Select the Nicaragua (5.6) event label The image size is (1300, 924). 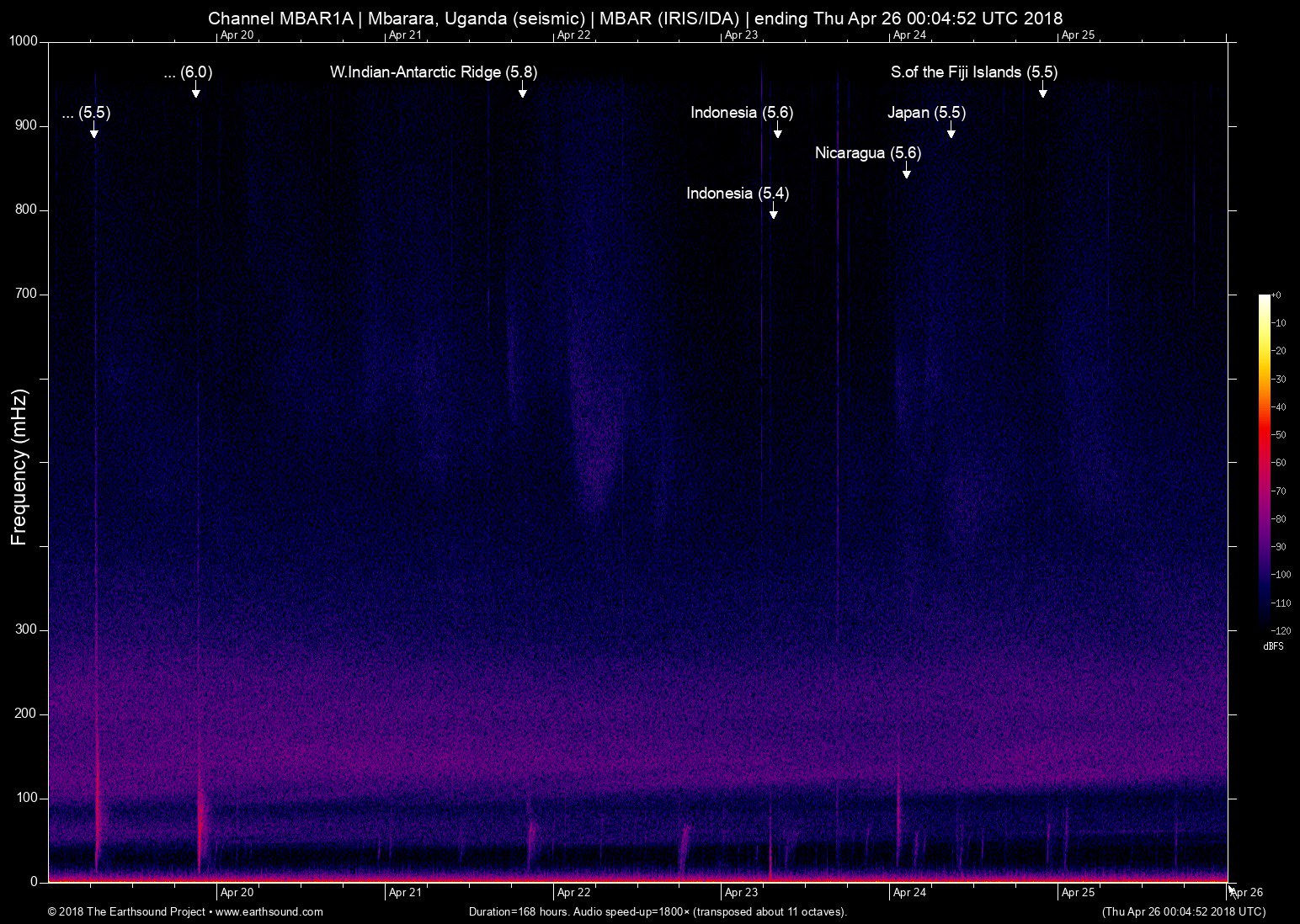867,153
